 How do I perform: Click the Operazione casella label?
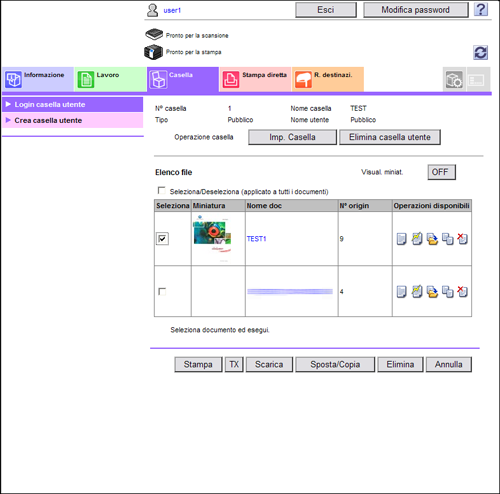click(204, 137)
